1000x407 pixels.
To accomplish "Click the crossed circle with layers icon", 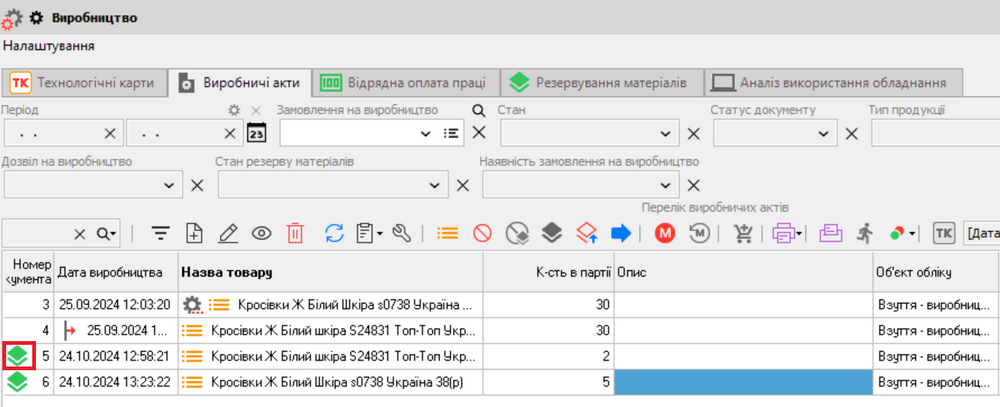I will click(x=516, y=233).
